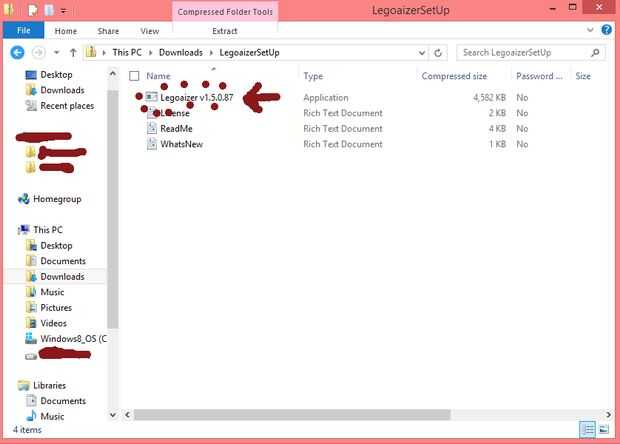Select Desktop at top of navigation pane
Screen dimensions: 620x444
click(56, 74)
